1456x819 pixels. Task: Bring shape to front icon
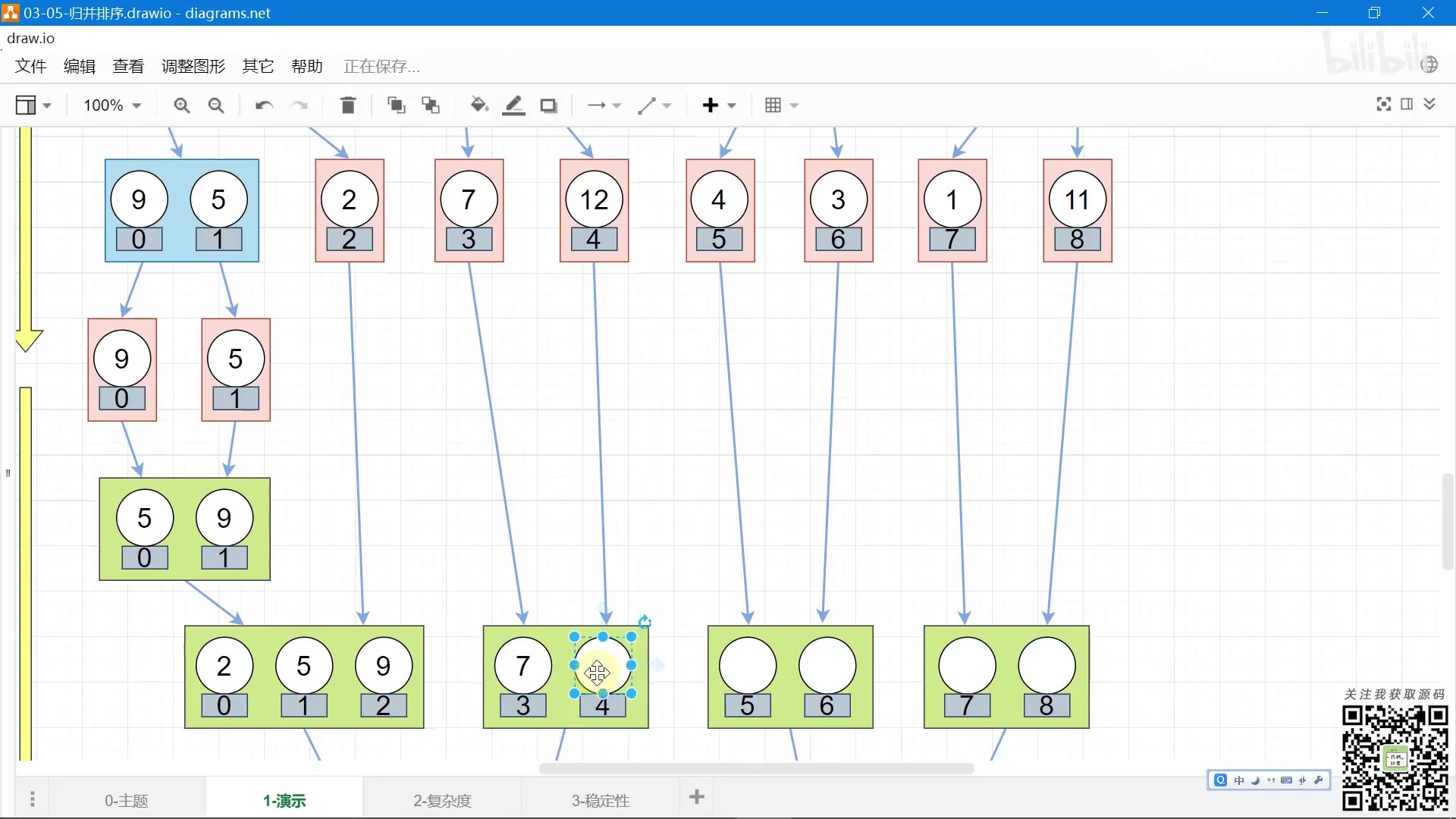(396, 105)
